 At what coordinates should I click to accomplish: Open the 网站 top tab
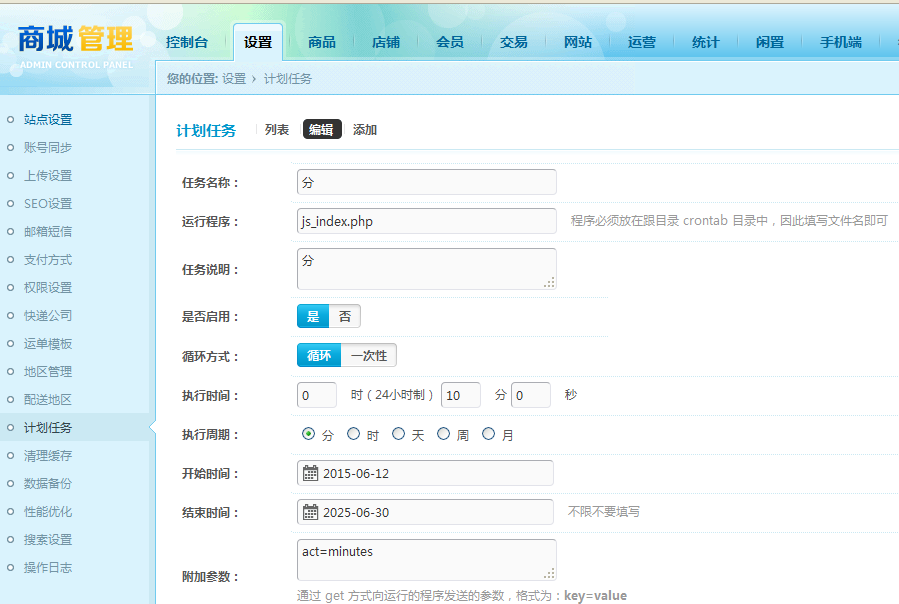(x=578, y=42)
